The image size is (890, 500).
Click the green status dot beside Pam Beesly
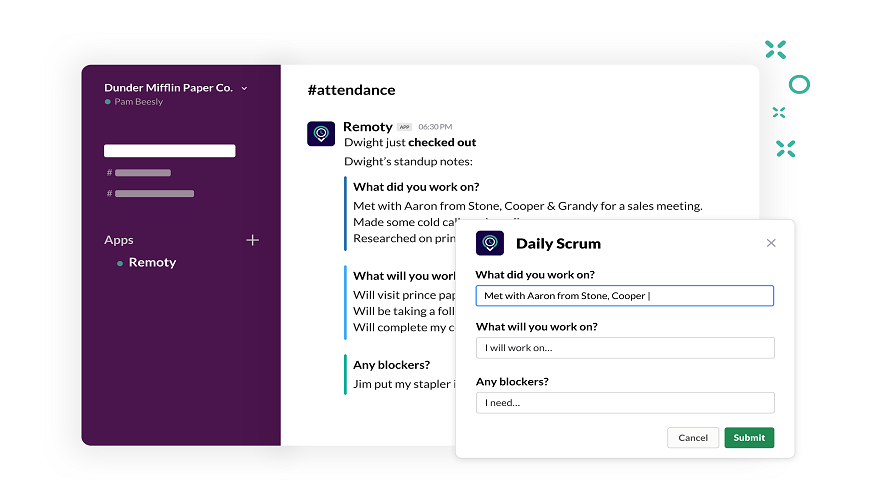(x=107, y=102)
